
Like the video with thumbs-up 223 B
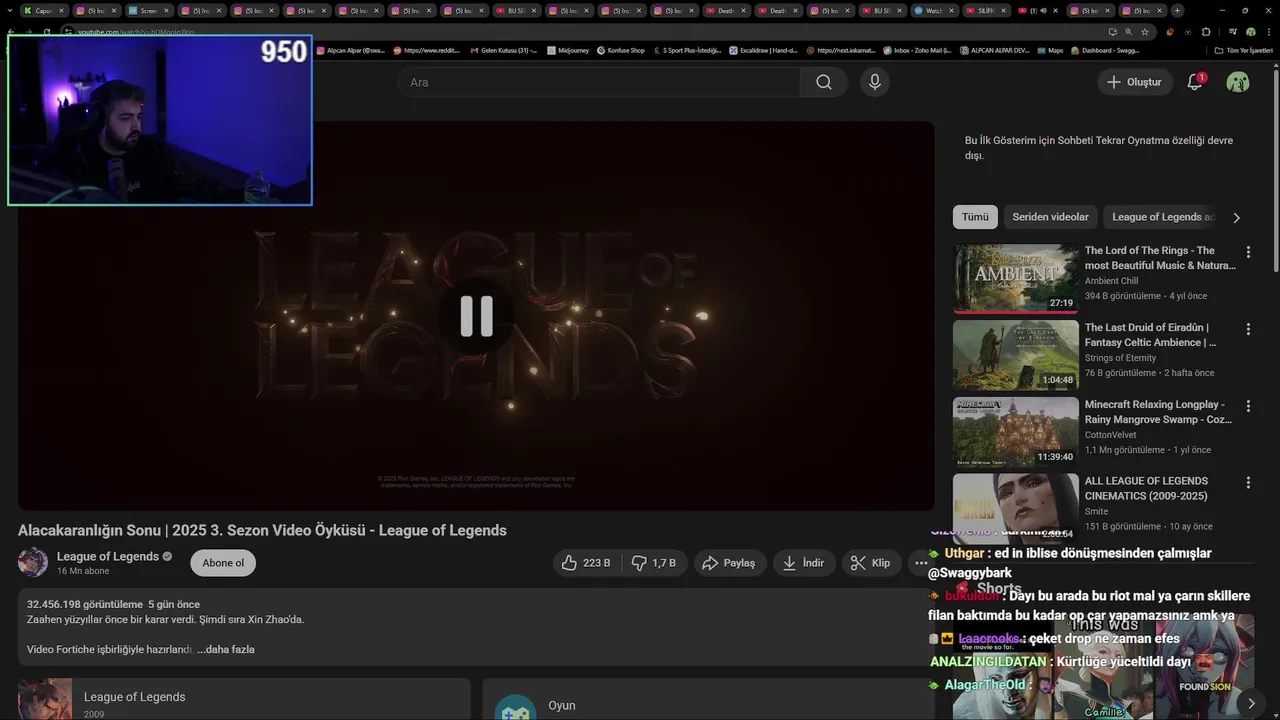(587, 563)
